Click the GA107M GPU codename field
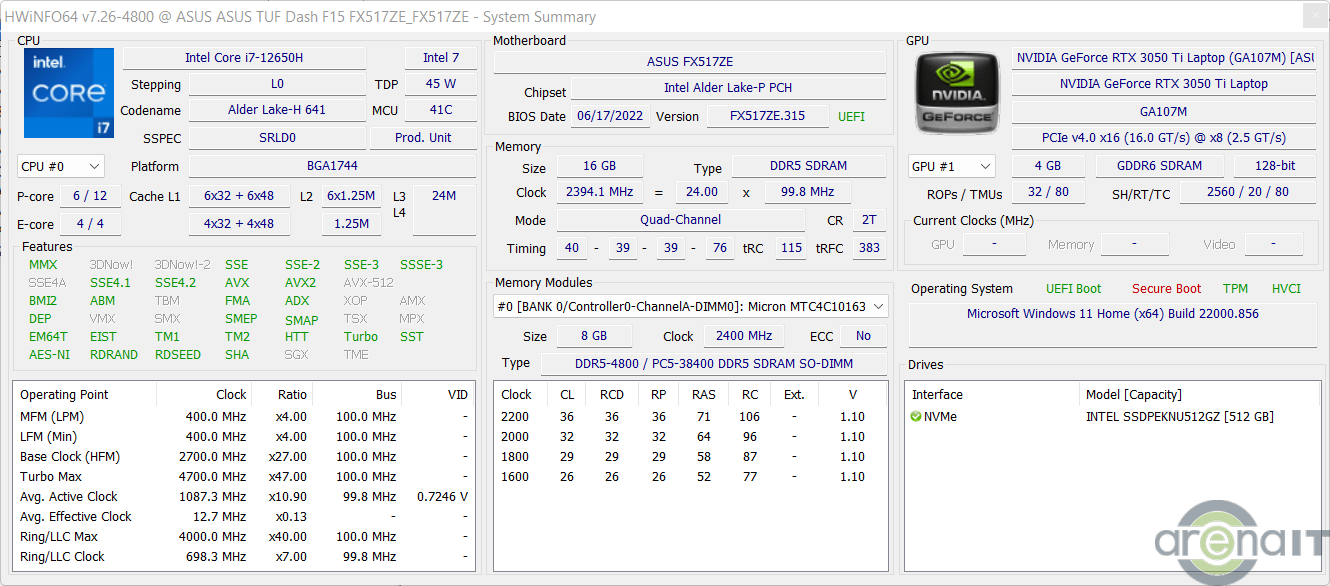The width and height of the screenshot is (1330, 586). [1164, 112]
